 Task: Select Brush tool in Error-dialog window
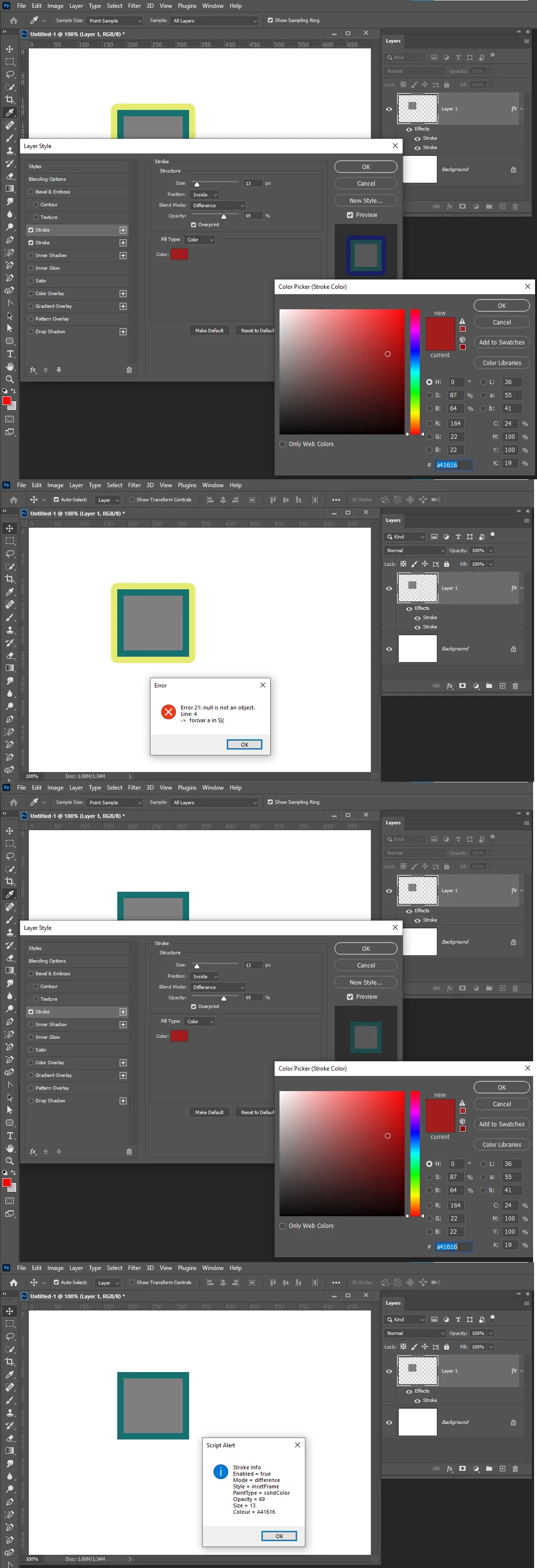(10, 617)
